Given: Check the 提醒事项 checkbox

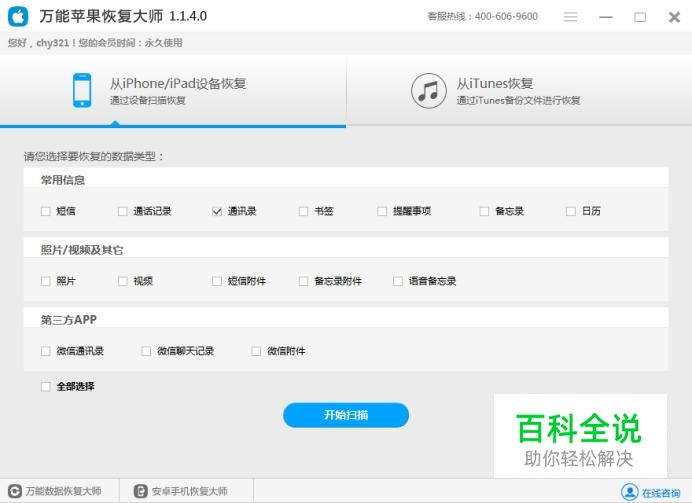Looking at the screenshot, I should [382, 211].
